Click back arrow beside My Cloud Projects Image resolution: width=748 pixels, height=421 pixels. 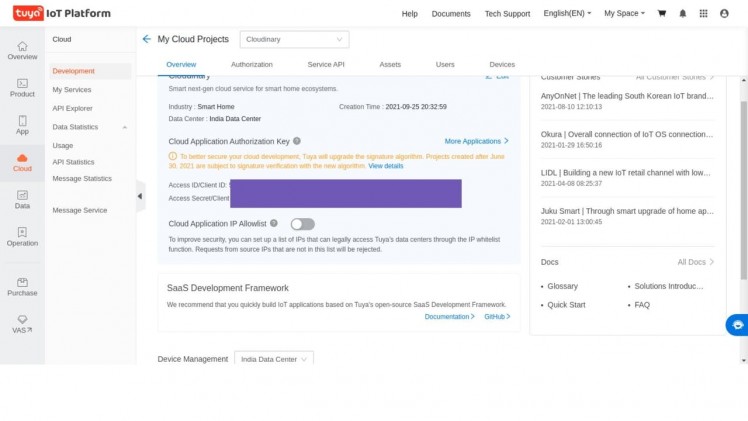147,39
